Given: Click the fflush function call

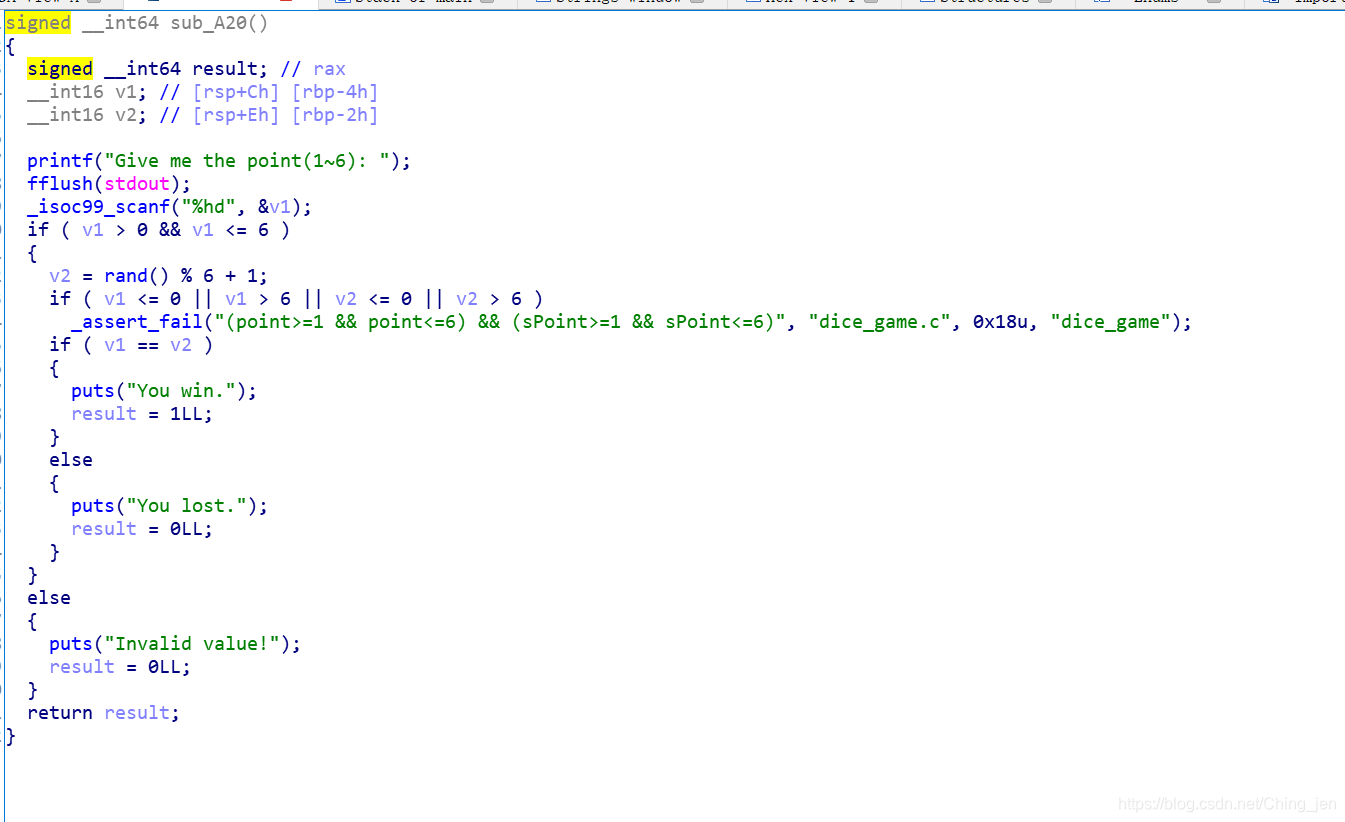Looking at the screenshot, I should [60, 184].
